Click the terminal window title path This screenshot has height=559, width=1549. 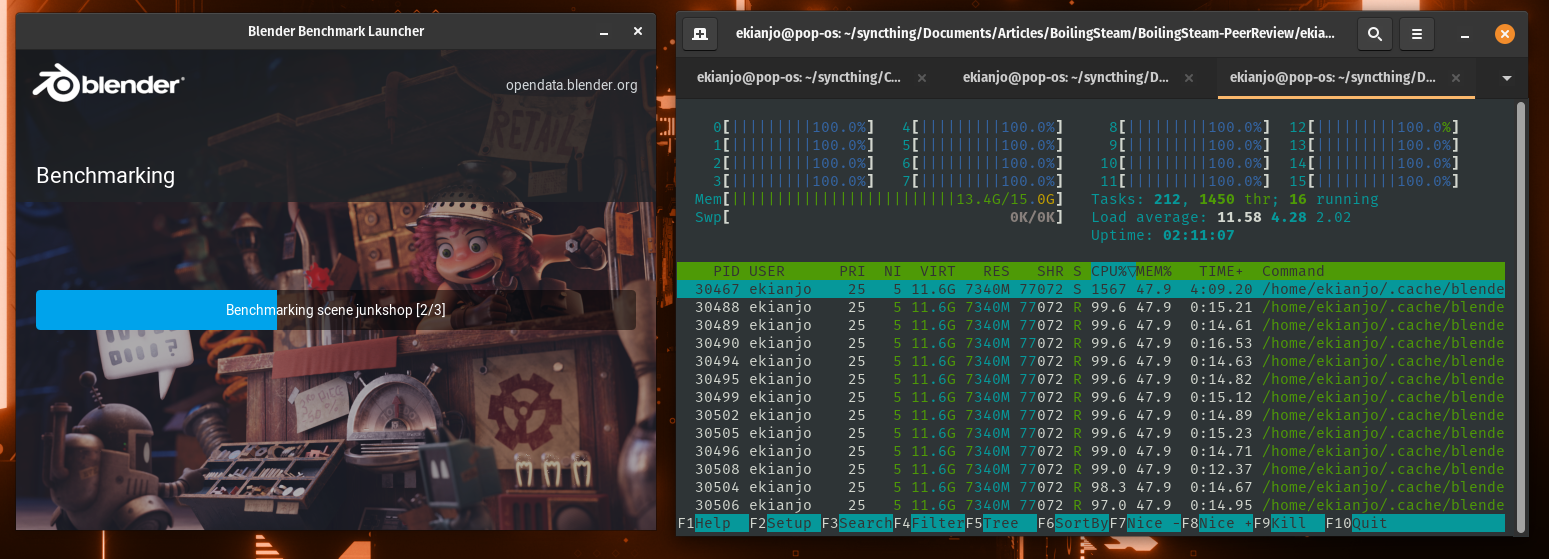coord(1035,34)
